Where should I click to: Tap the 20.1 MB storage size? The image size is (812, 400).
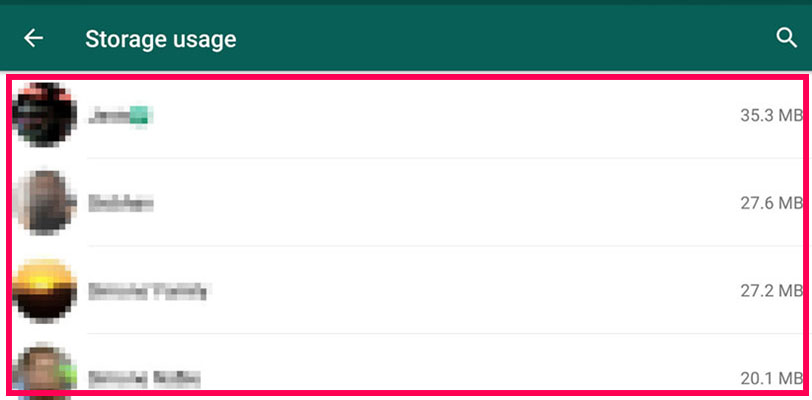(x=771, y=379)
